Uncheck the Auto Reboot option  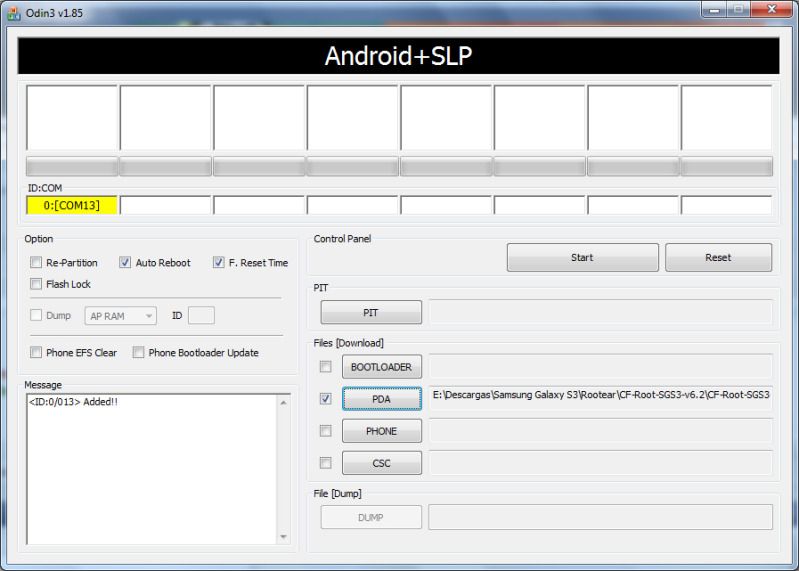pos(125,263)
